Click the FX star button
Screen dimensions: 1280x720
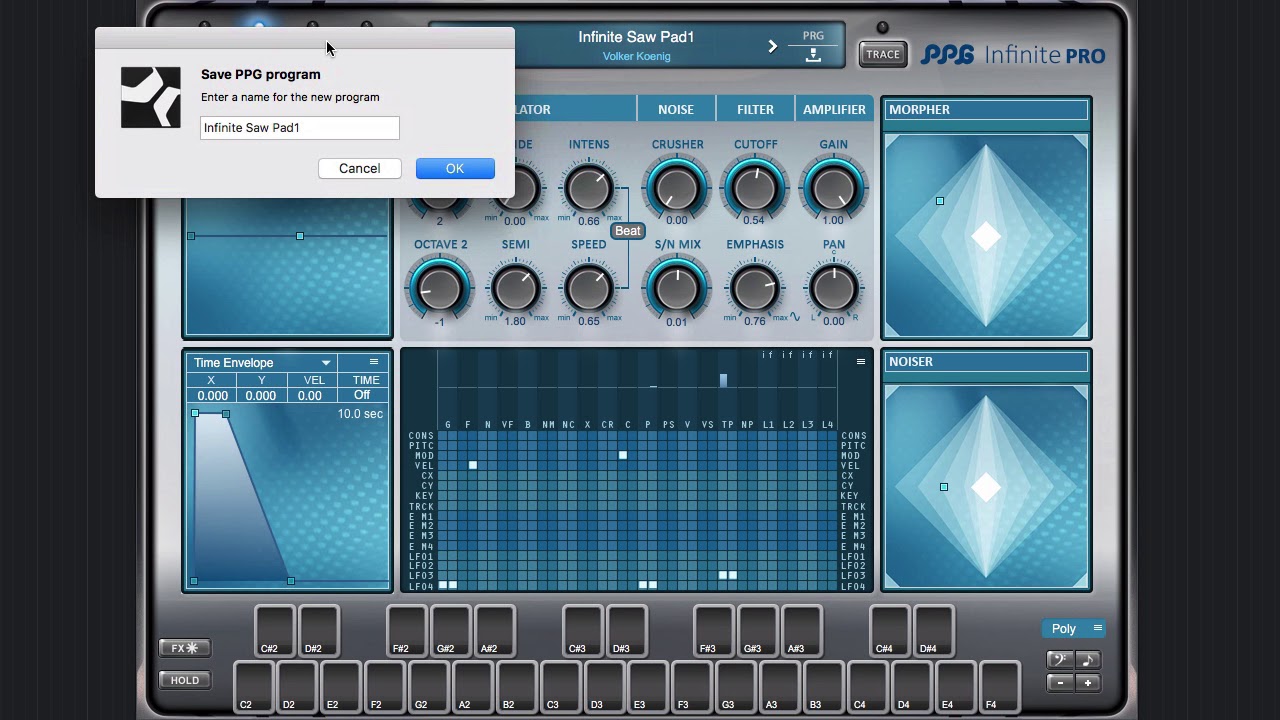(x=184, y=648)
